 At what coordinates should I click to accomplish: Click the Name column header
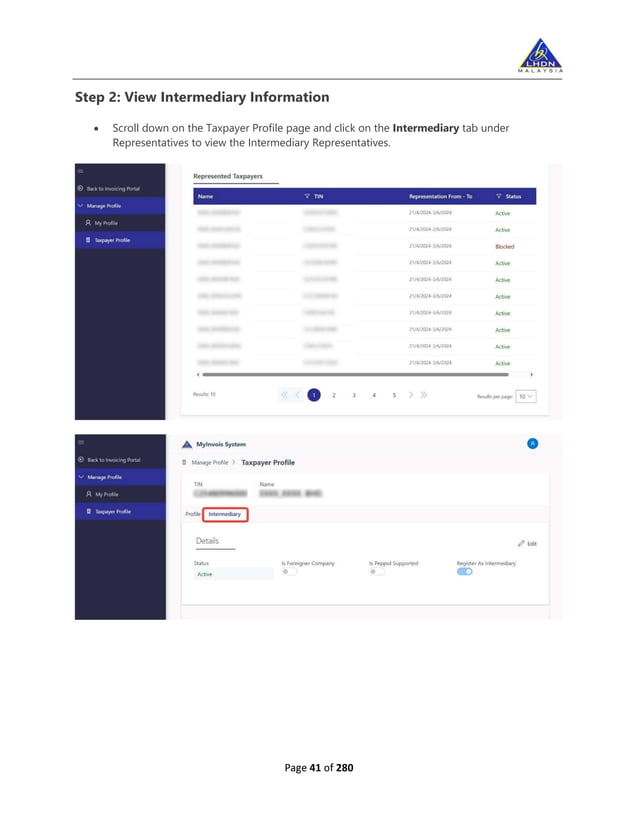[x=205, y=196]
